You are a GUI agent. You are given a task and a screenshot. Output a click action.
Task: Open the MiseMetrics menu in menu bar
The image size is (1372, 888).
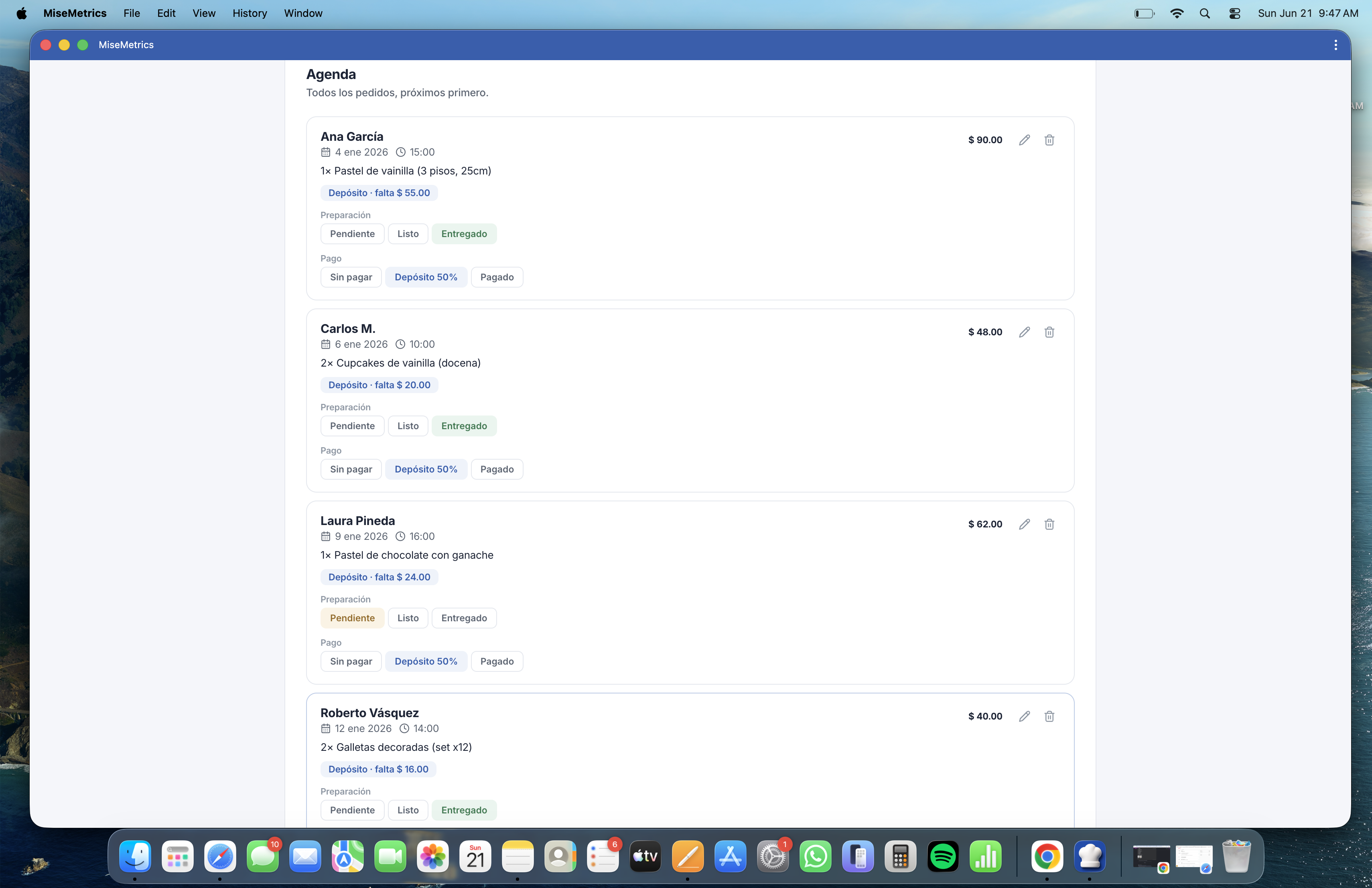(x=75, y=13)
